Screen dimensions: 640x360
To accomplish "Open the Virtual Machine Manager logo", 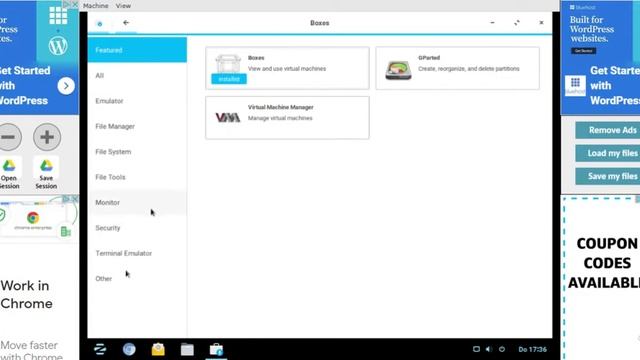I will pos(228,118).
